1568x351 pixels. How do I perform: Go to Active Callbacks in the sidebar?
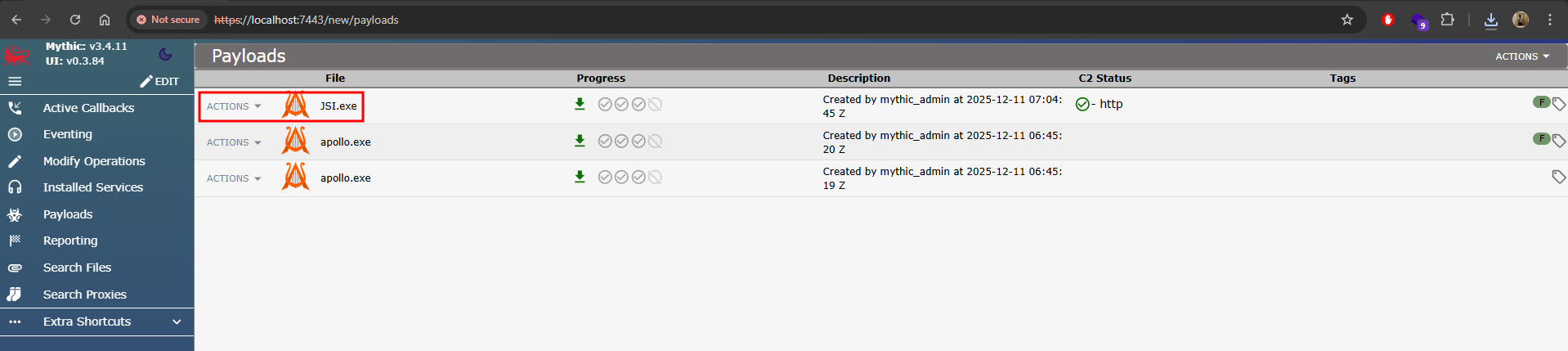pyautogui.click(x=88, y=108)
